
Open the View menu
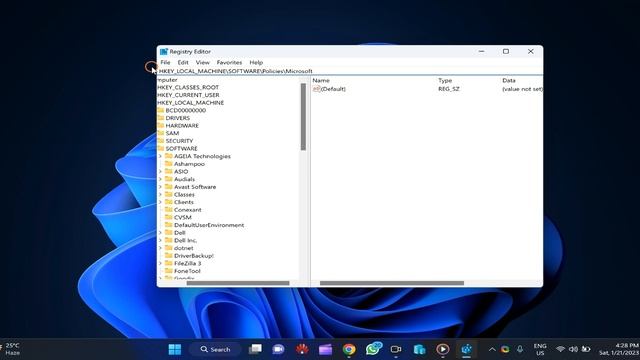202,62
